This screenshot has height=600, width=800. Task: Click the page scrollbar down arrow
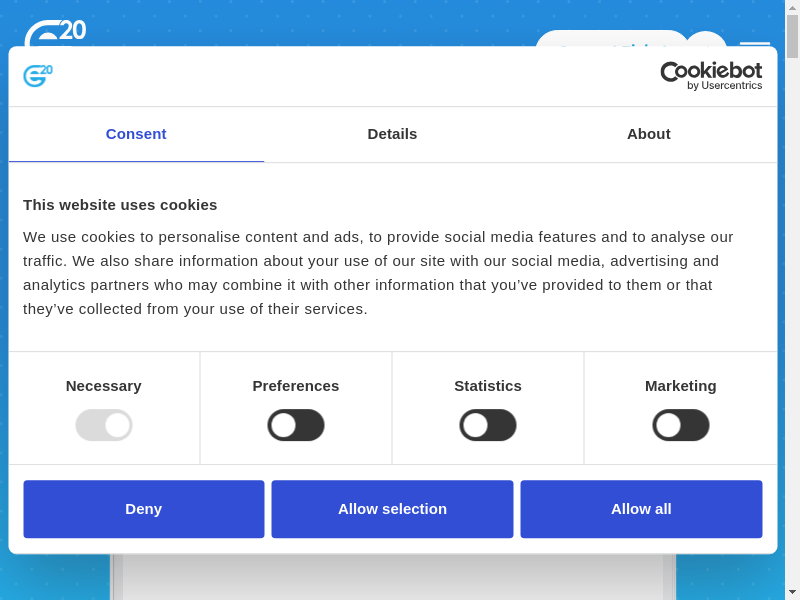(792, 592)
